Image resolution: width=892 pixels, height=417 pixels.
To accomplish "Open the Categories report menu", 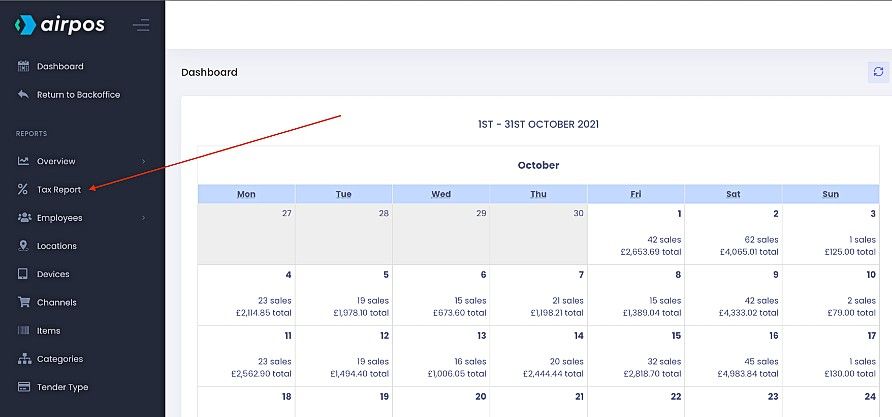I will [x=59, y=359].
